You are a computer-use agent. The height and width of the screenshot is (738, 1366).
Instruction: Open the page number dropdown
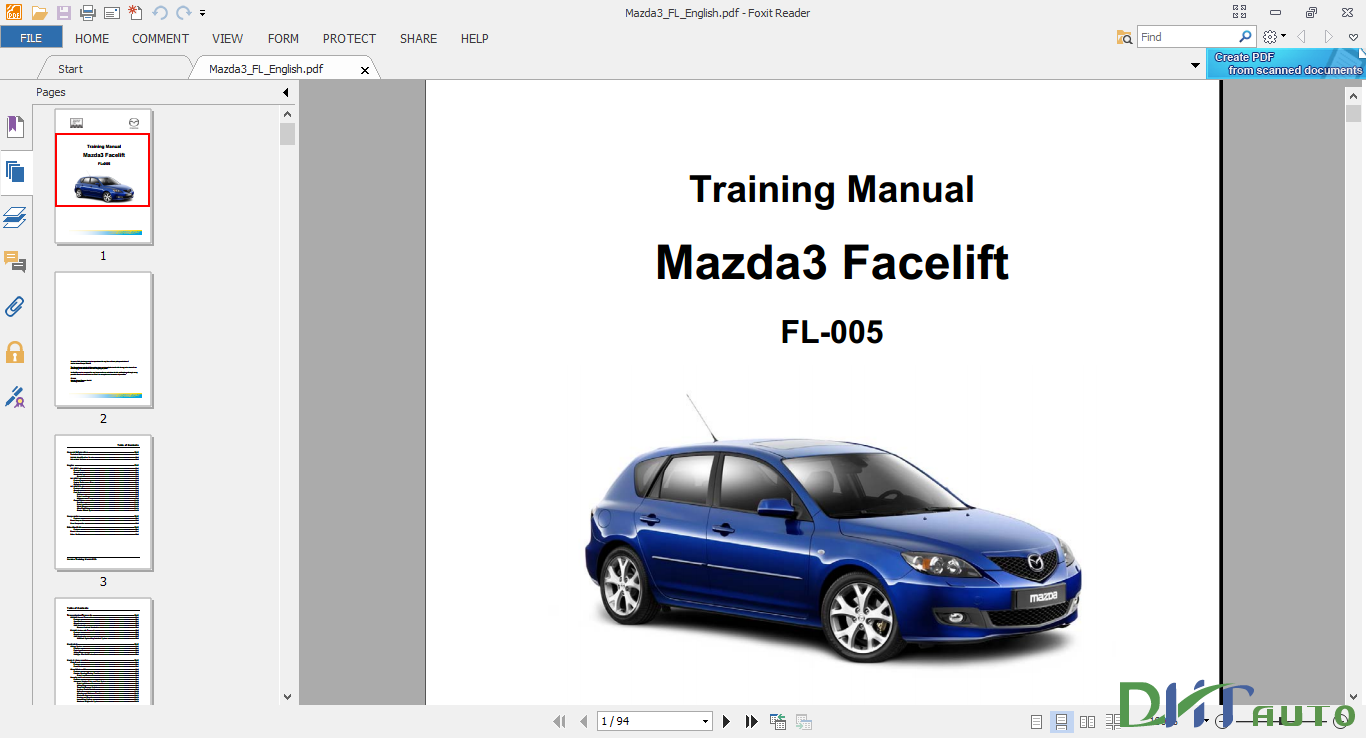point(706,721)
